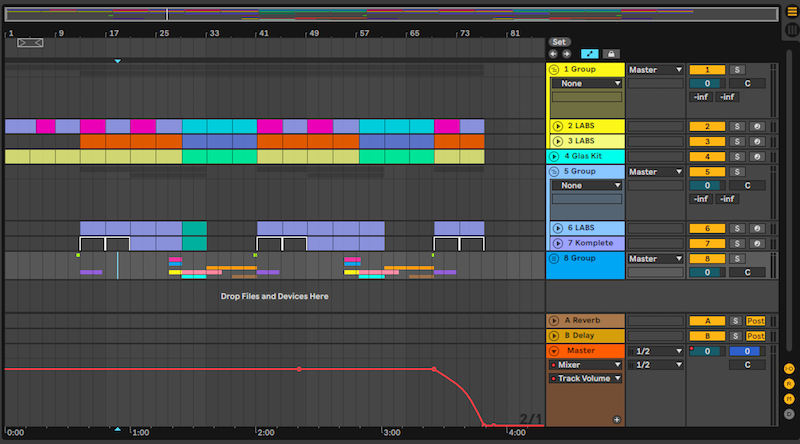Toggle track activator 7 for Komplete
The width and height of the screenshot is (800, 444).
tap(707, 243)
